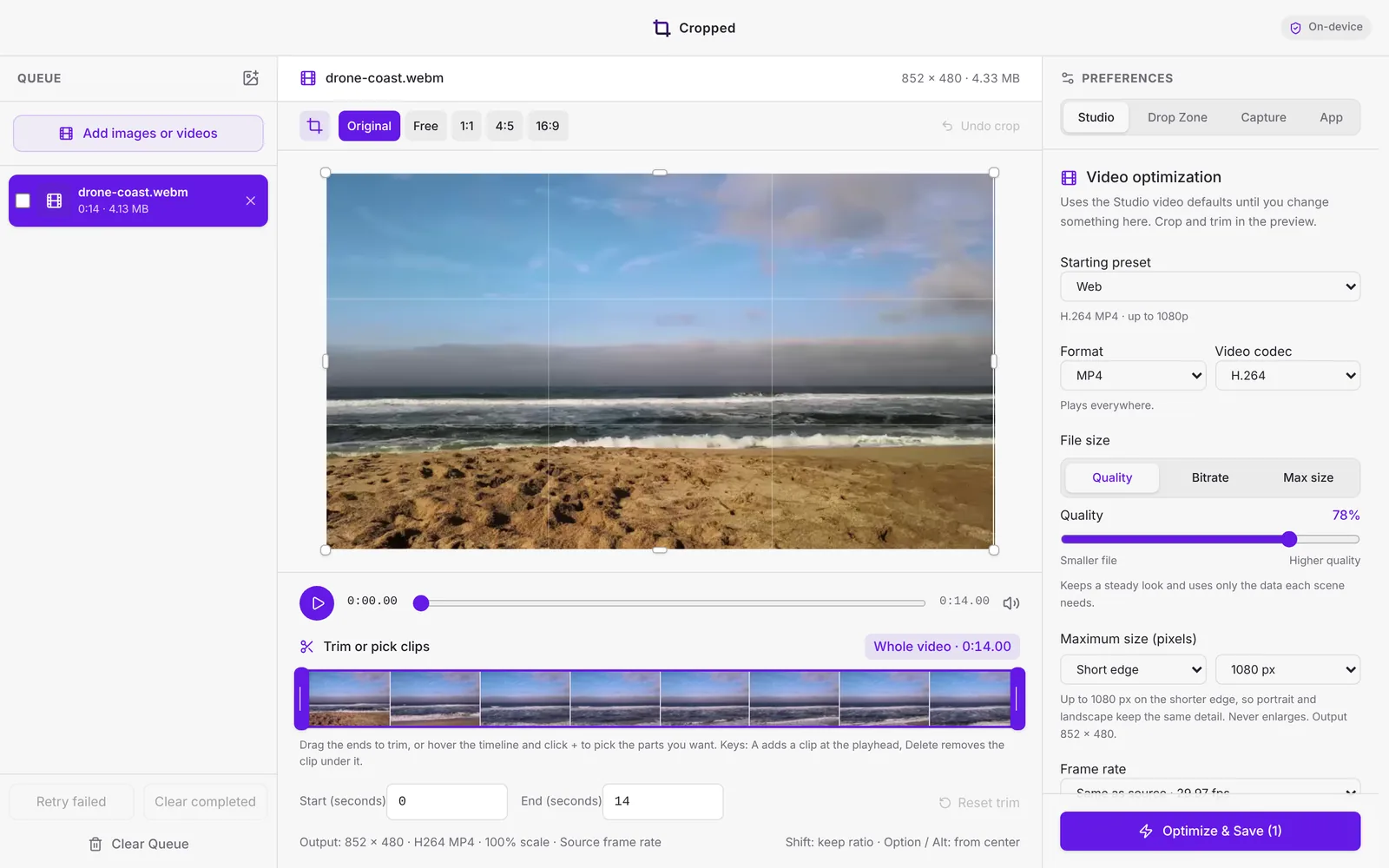This screenshot has height=868, width=1389.
Task: Click the Quality slider handle
Action: 1289,539
